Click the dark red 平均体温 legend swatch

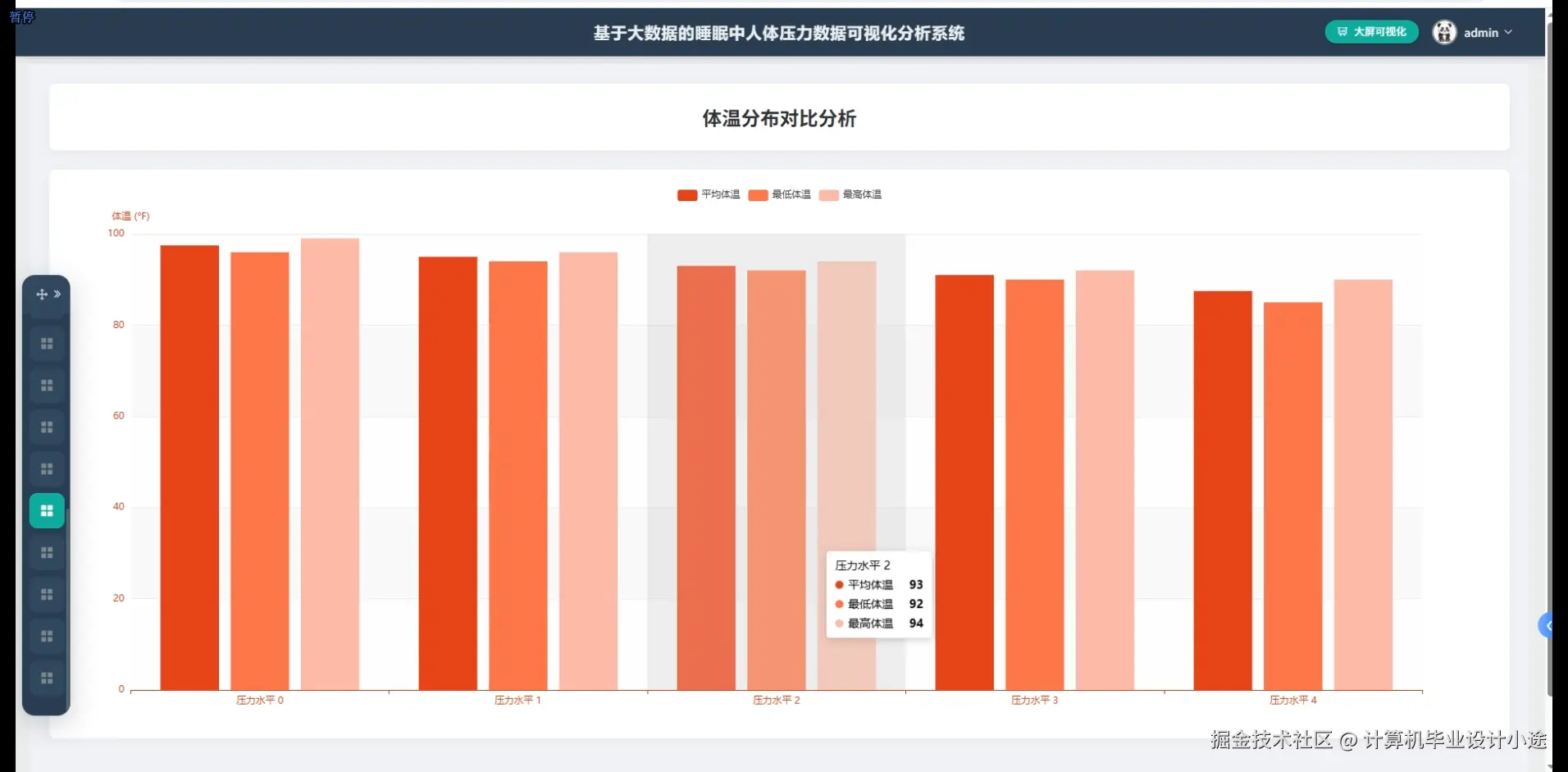coord(686,194)
